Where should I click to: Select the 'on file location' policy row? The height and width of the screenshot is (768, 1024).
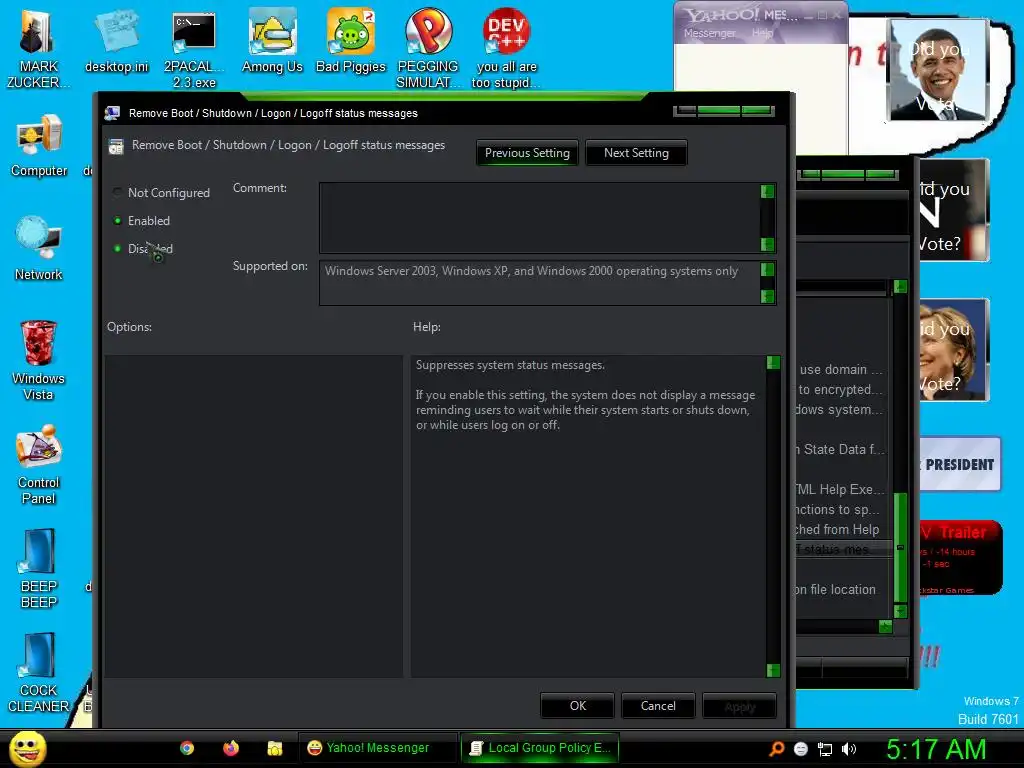pos(842,589)
